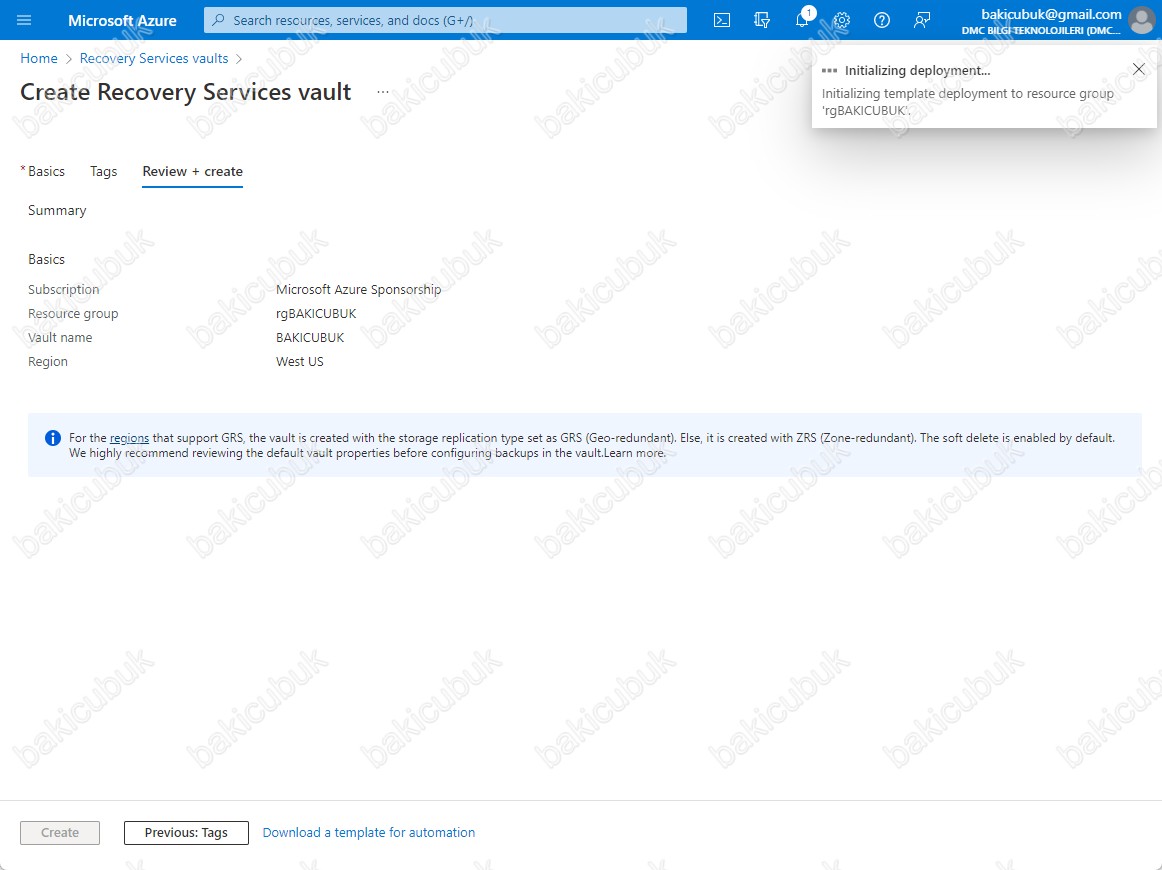This screenshot has height=870, width=1162.
Task: Click the Microsoft Azure logo text
Action: point(122,20)
